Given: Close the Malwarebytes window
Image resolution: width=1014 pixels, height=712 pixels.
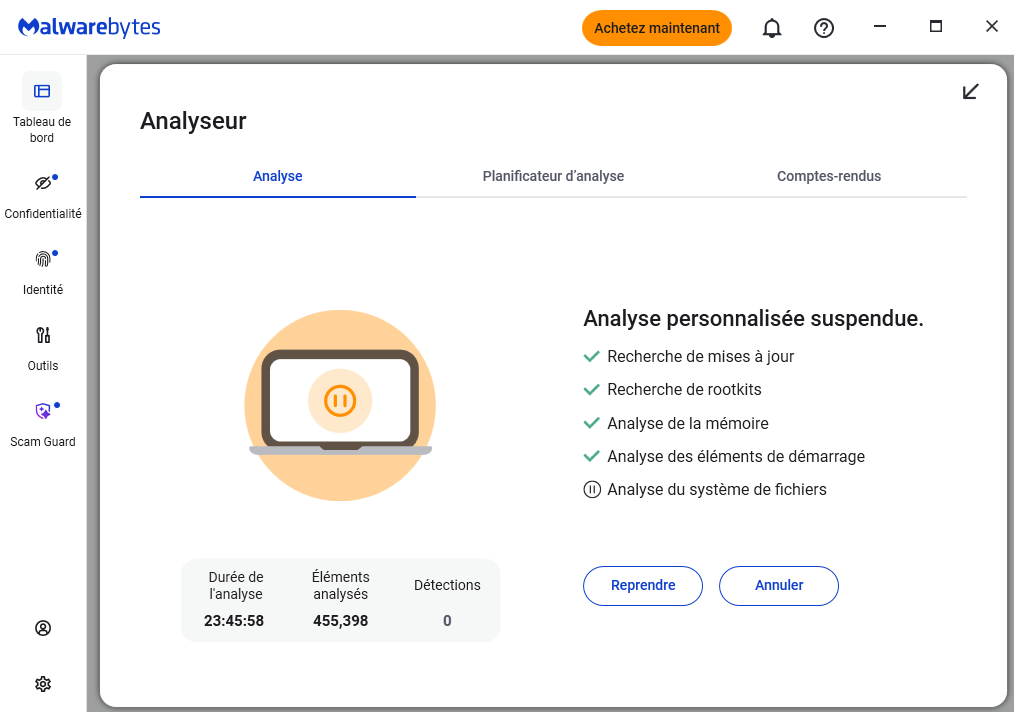Looking at the screenshot, I should [991, 27].
